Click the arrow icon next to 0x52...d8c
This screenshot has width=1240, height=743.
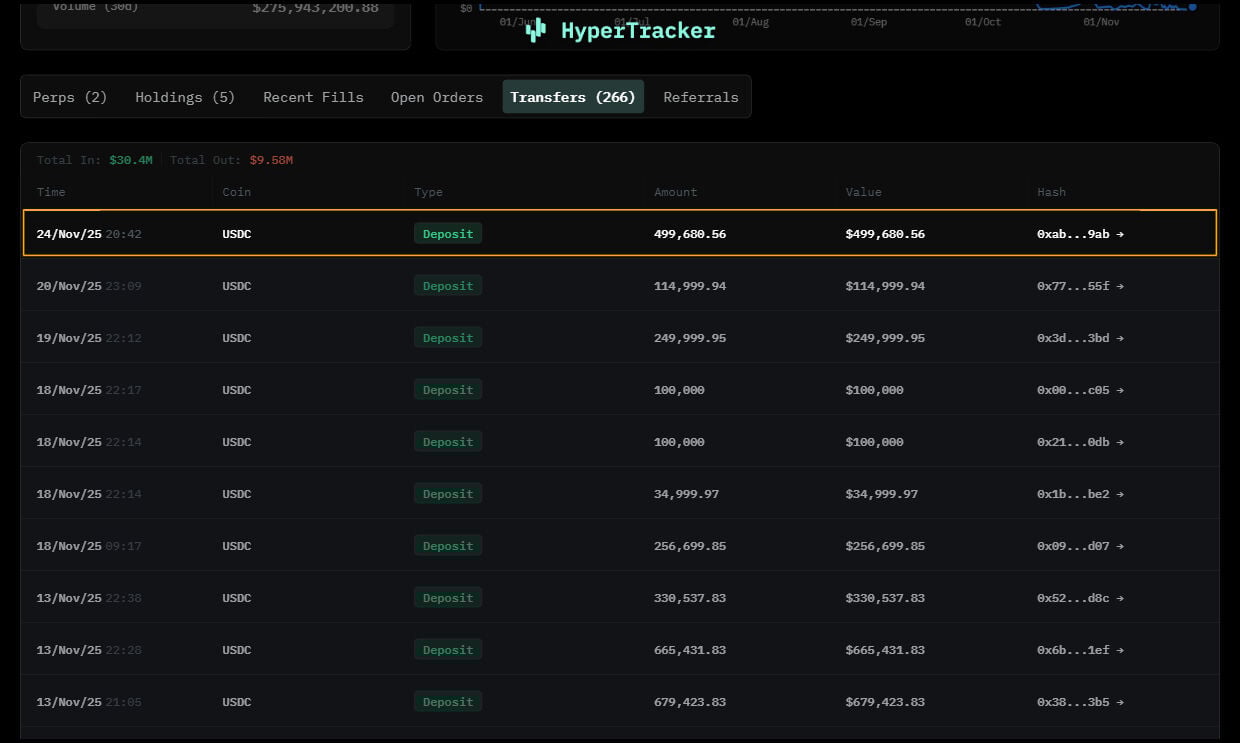(x=1120, y=597)
